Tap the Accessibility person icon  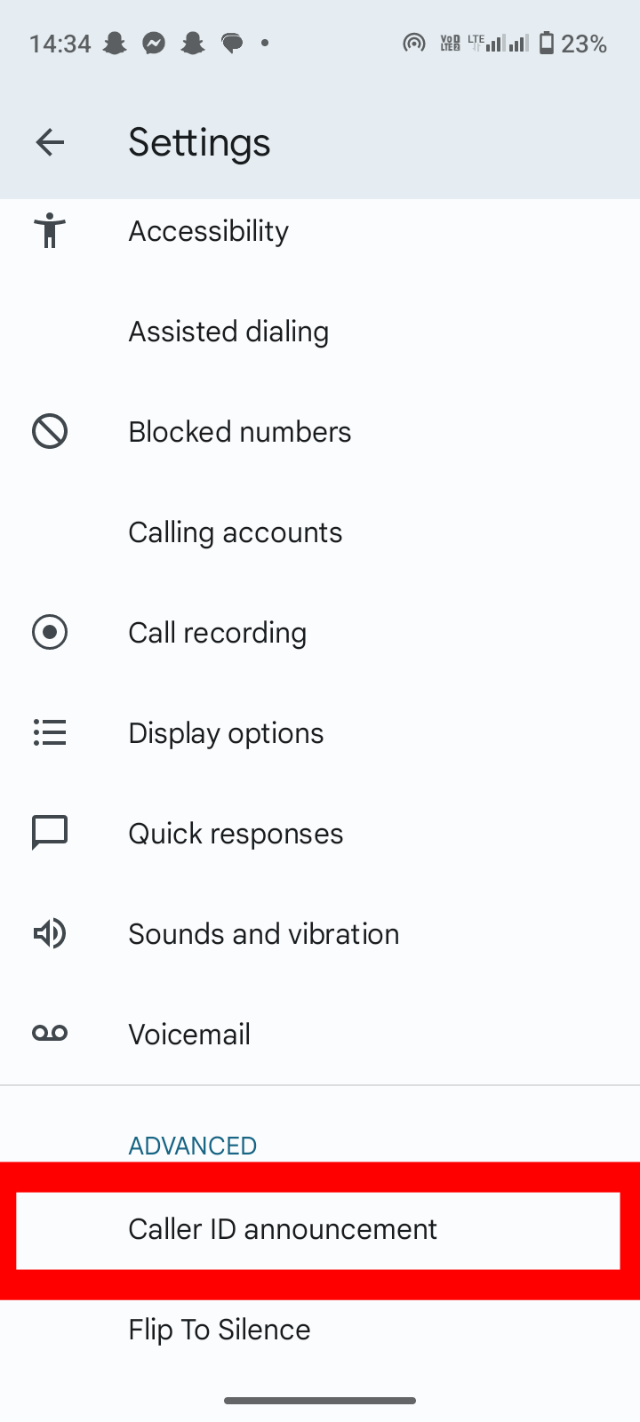49,231
